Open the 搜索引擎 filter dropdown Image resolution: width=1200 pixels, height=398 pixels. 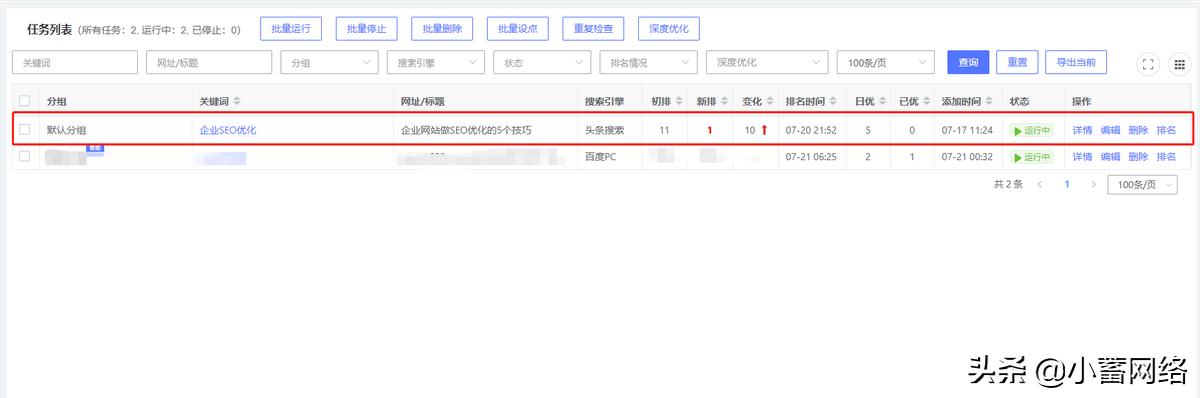[436, 62]
